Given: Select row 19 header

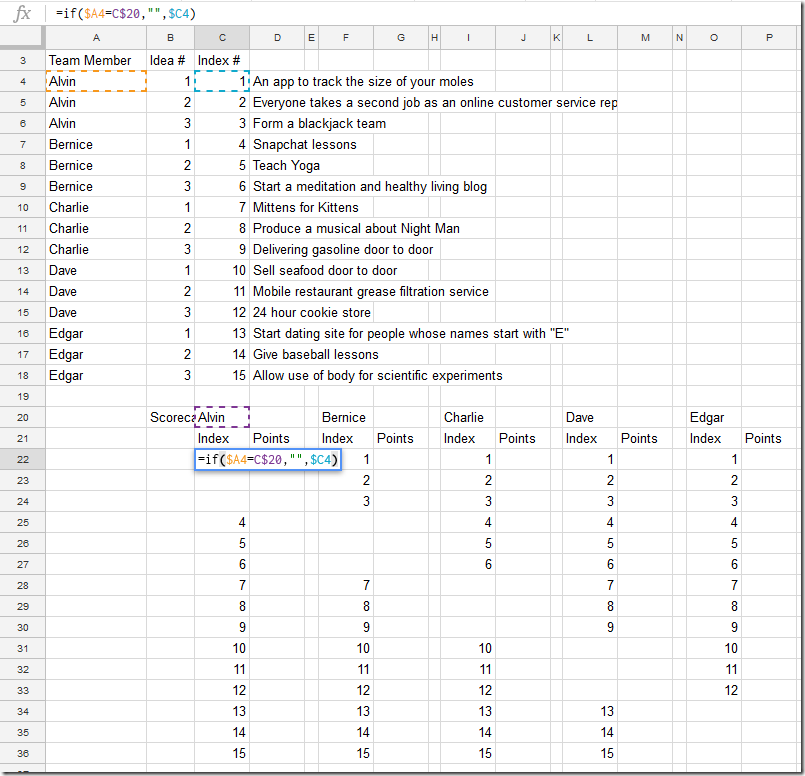Looking at the screenshot, I should coord(23,397).
